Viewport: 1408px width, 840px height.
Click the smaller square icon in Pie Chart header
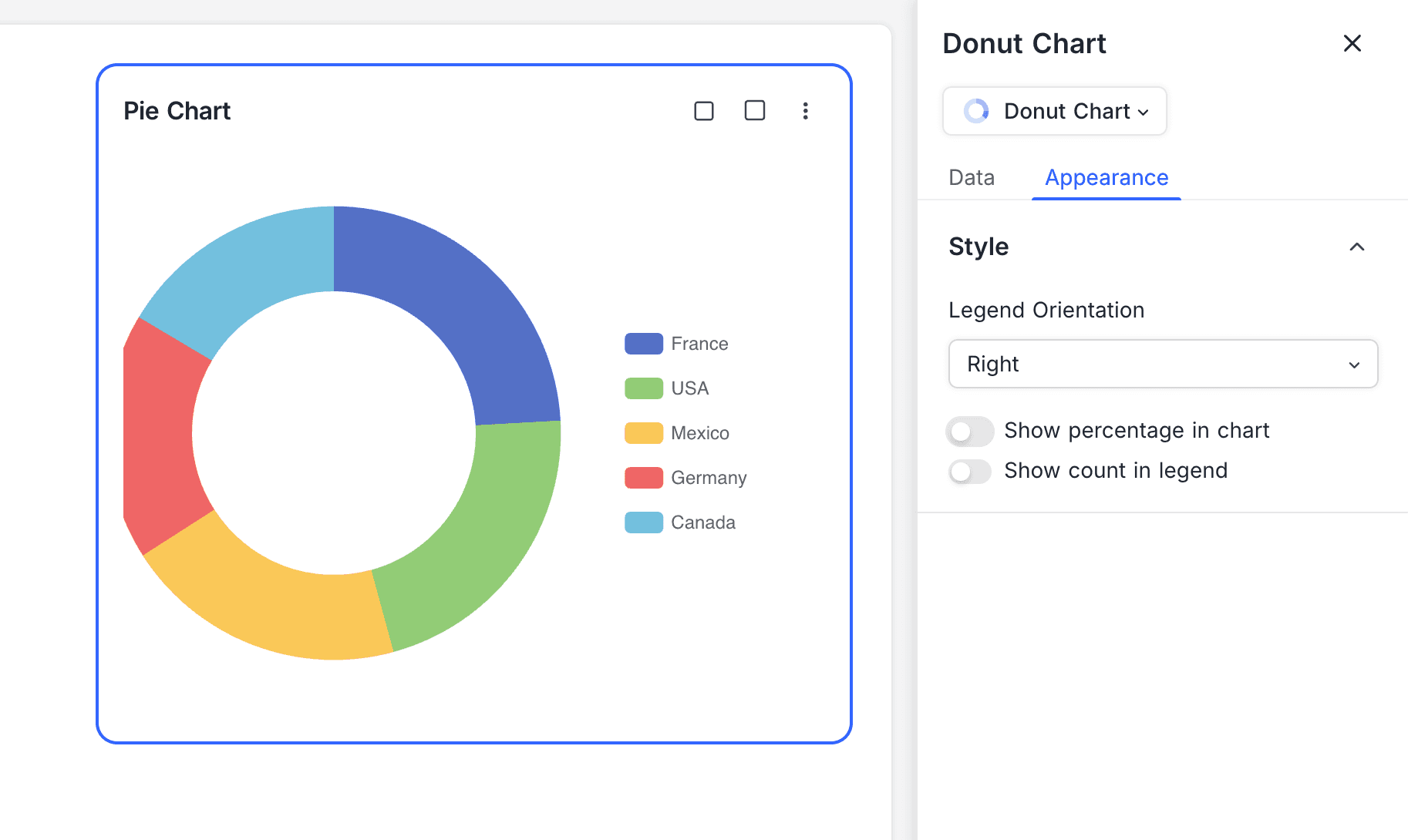(x=703, y=111)
